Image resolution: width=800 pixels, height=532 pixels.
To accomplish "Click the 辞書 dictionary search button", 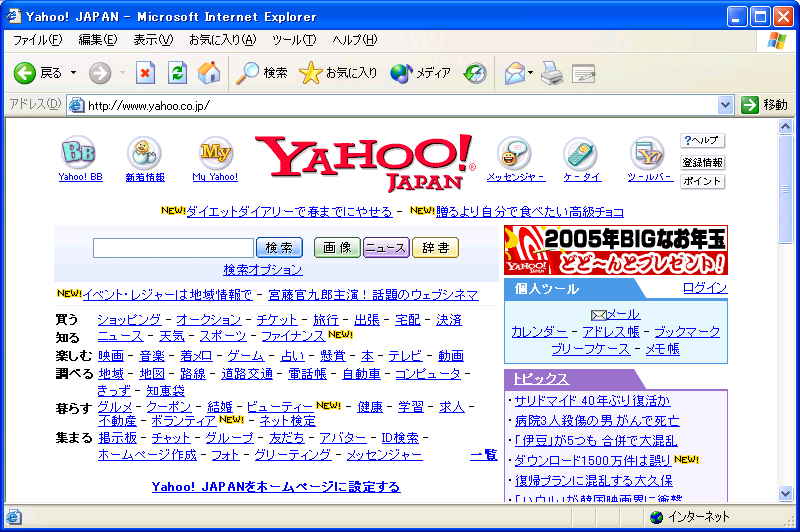I will coord(435,248).
